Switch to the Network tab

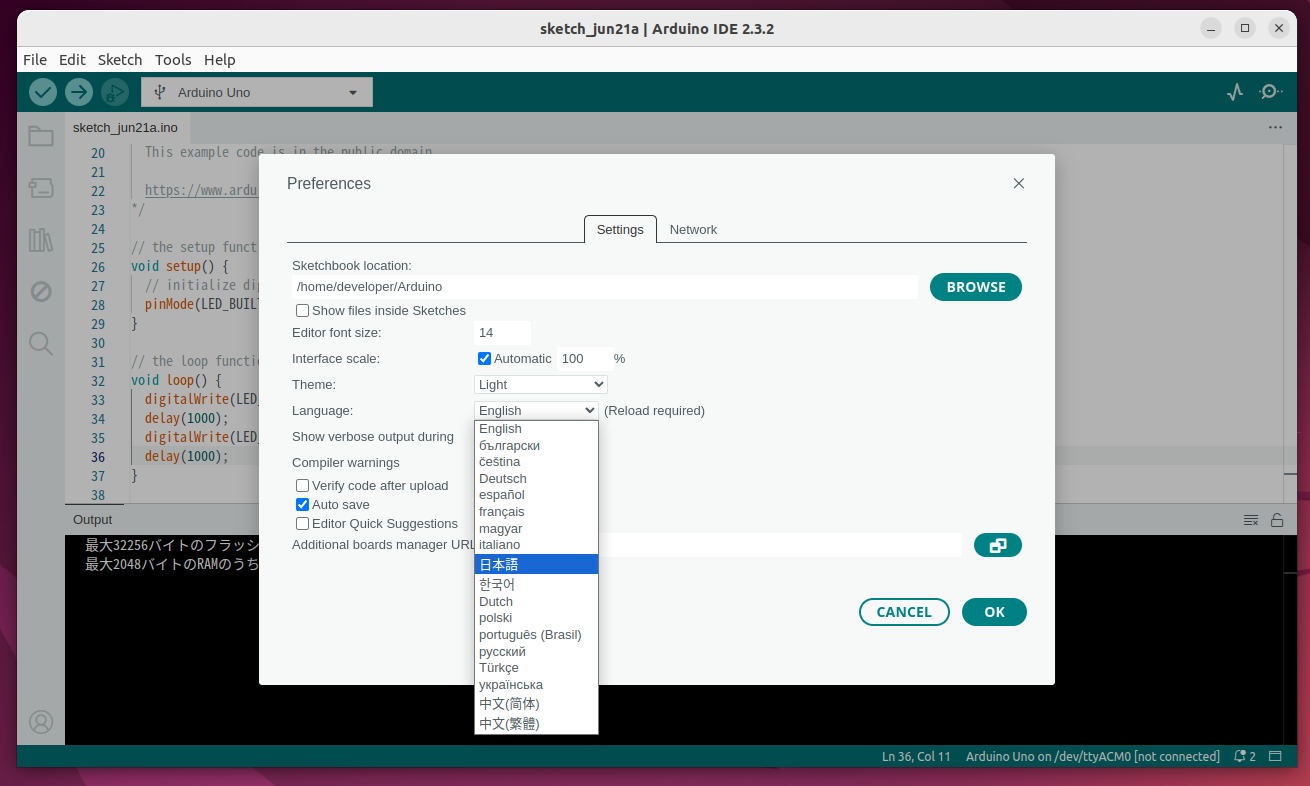pos(693,229)
